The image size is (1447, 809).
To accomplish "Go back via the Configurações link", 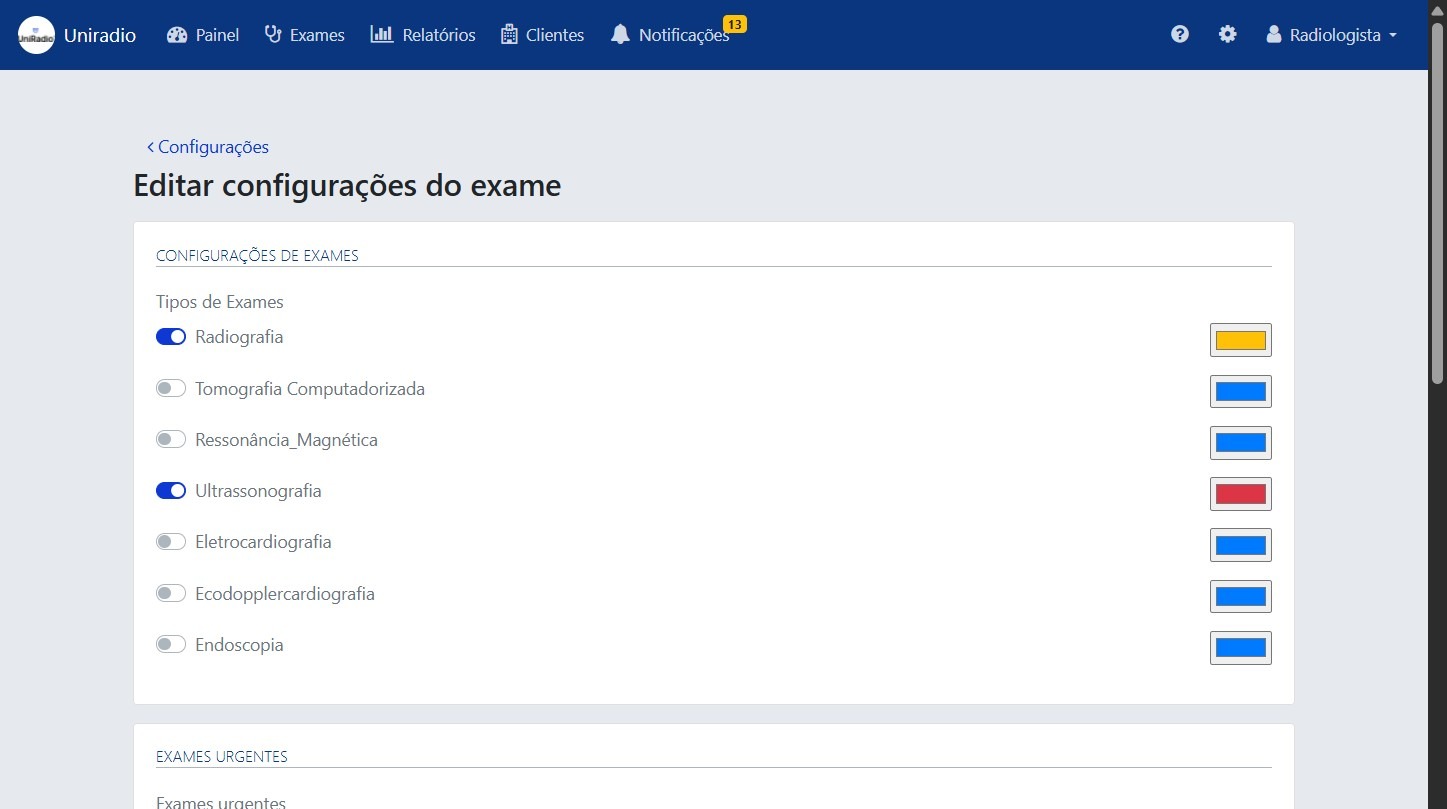I will click(208, 147).
